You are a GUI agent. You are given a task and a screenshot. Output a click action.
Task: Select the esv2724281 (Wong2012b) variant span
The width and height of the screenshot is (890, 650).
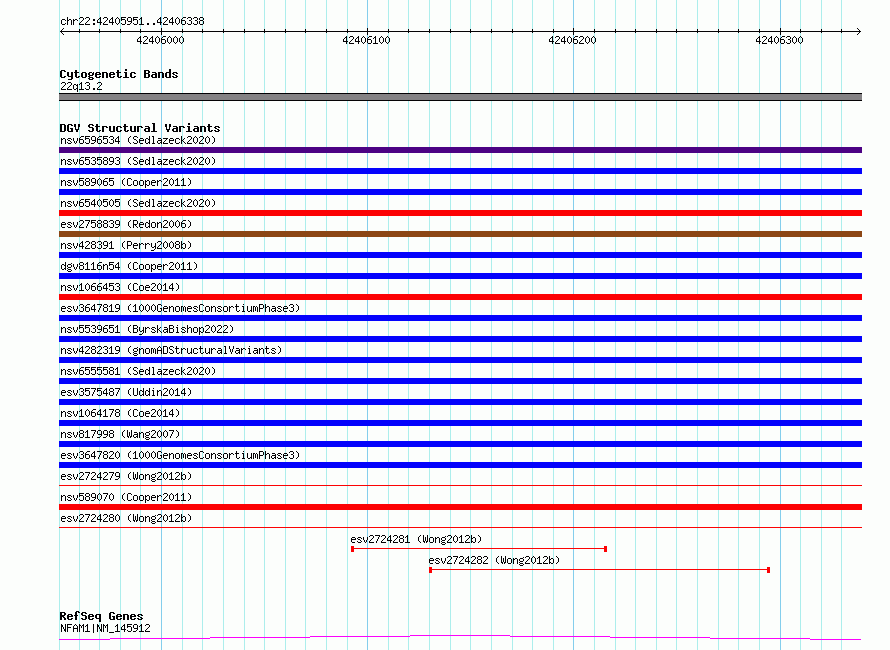click(479, 549)
